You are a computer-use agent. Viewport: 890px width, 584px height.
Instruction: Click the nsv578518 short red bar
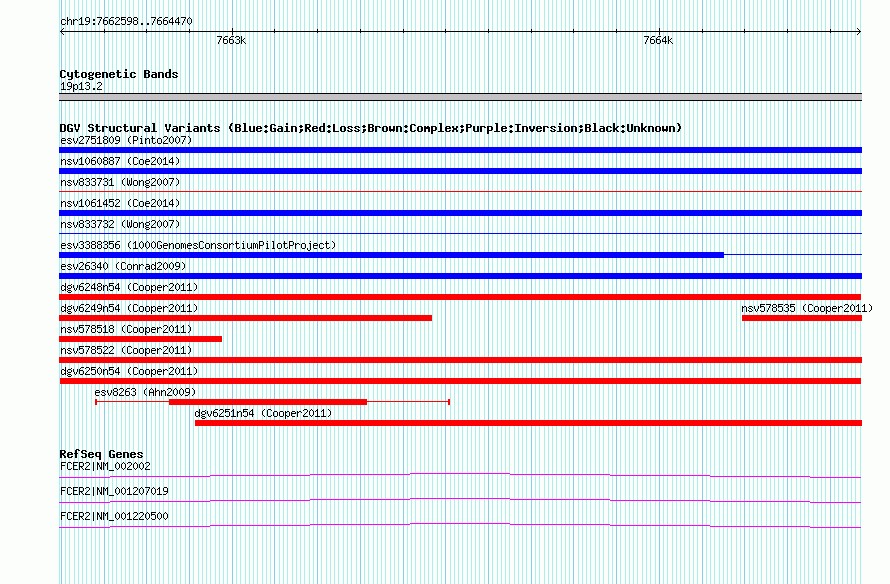[x=140, y=339]
